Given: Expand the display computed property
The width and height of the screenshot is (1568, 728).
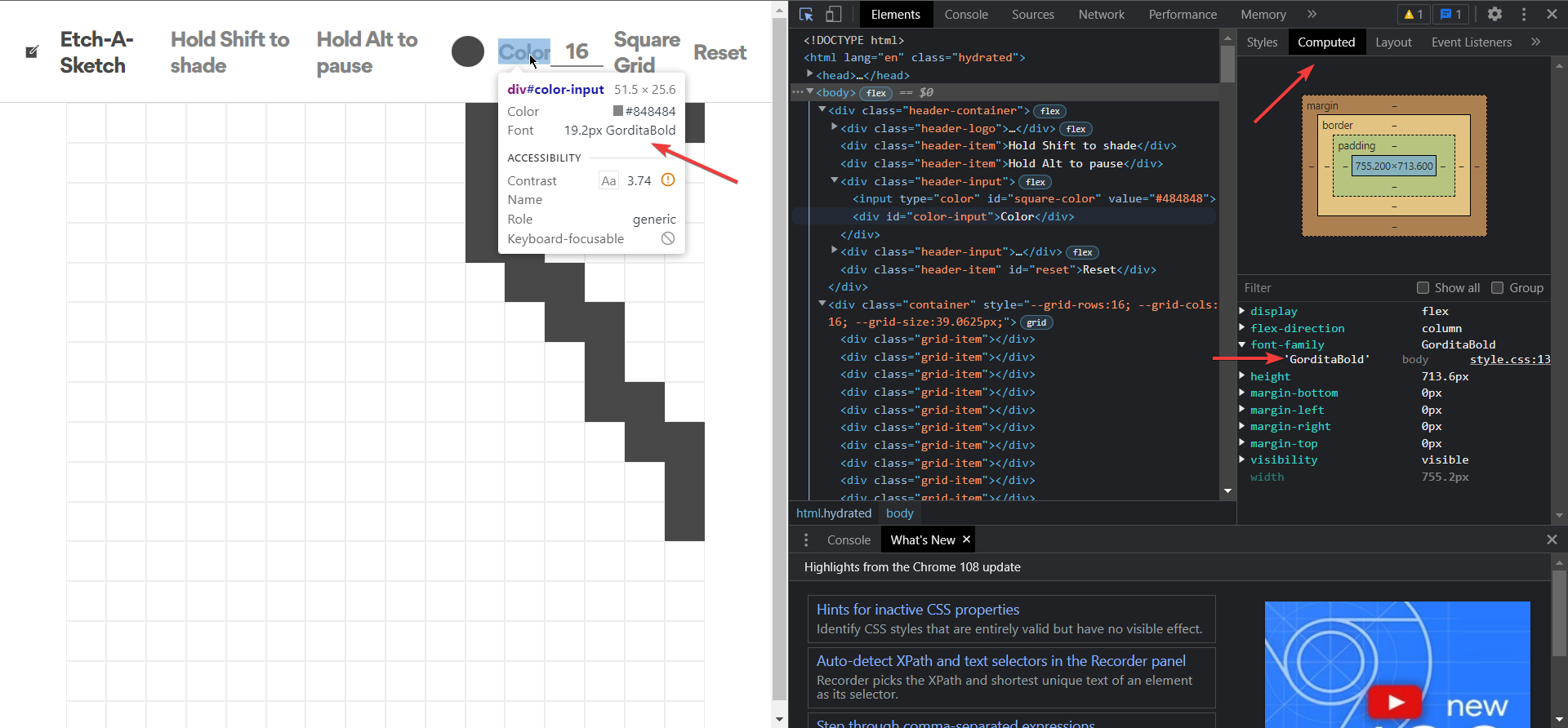Looking at the screenshot, I should click(1242, 311).
